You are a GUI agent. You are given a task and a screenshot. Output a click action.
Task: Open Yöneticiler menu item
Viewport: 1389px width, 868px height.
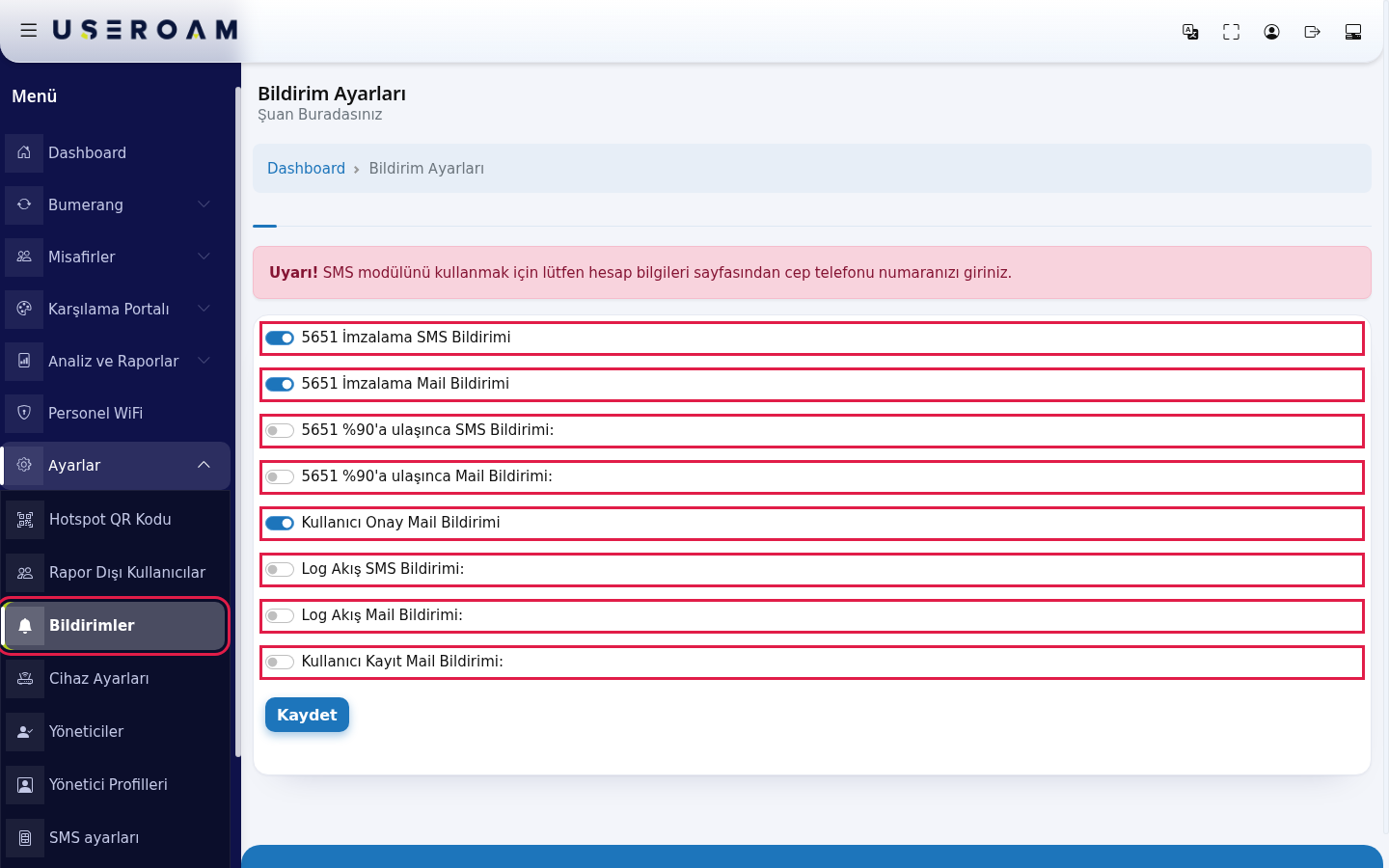pyautogui.click(x=116, y=732)
